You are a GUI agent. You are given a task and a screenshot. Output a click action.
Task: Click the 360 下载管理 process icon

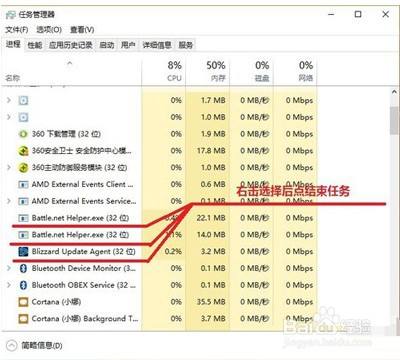click(x=23, y=134)
